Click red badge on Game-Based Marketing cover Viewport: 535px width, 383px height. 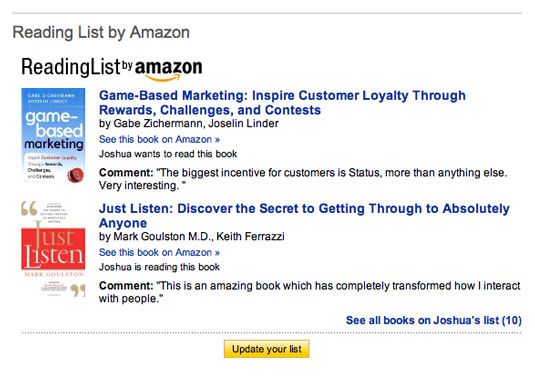click(x=75, y=175)
